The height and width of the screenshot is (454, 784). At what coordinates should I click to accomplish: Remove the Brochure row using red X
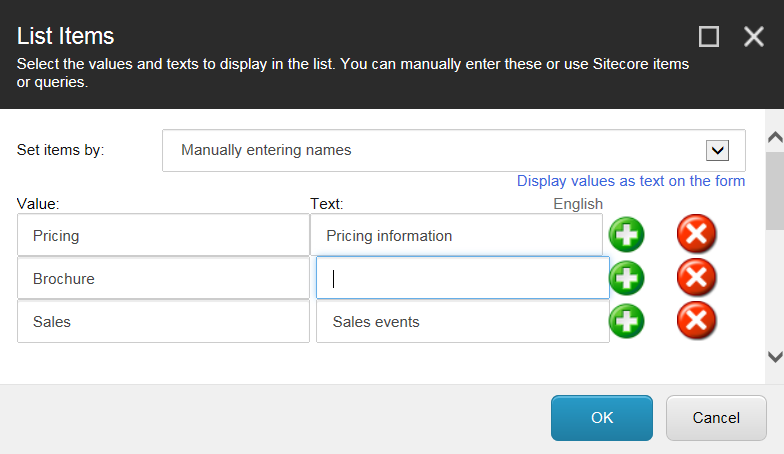click(x=697, y=277)
